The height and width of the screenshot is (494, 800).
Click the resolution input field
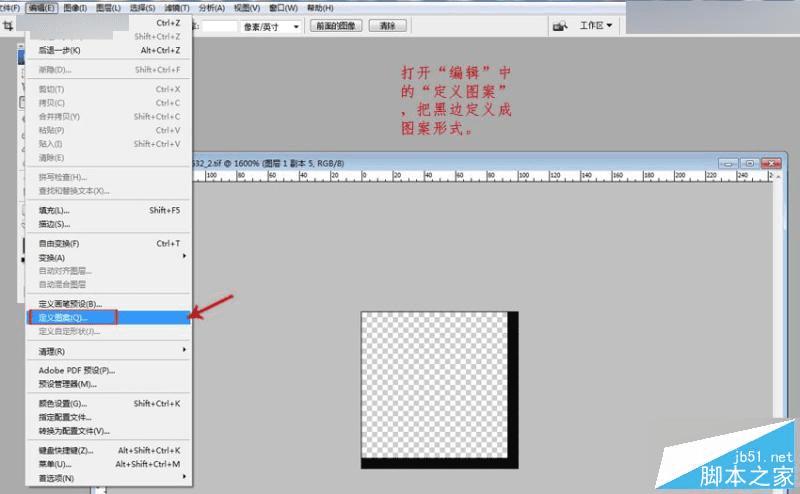[x=219, y=27]
